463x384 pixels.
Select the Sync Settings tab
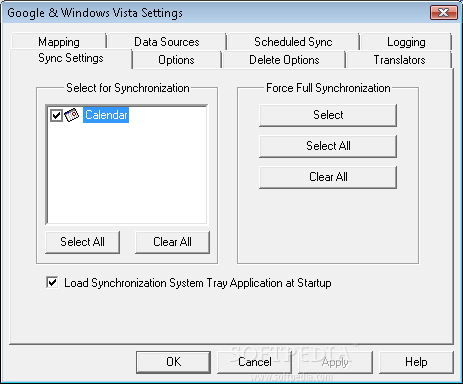click(x=71, y=58)
